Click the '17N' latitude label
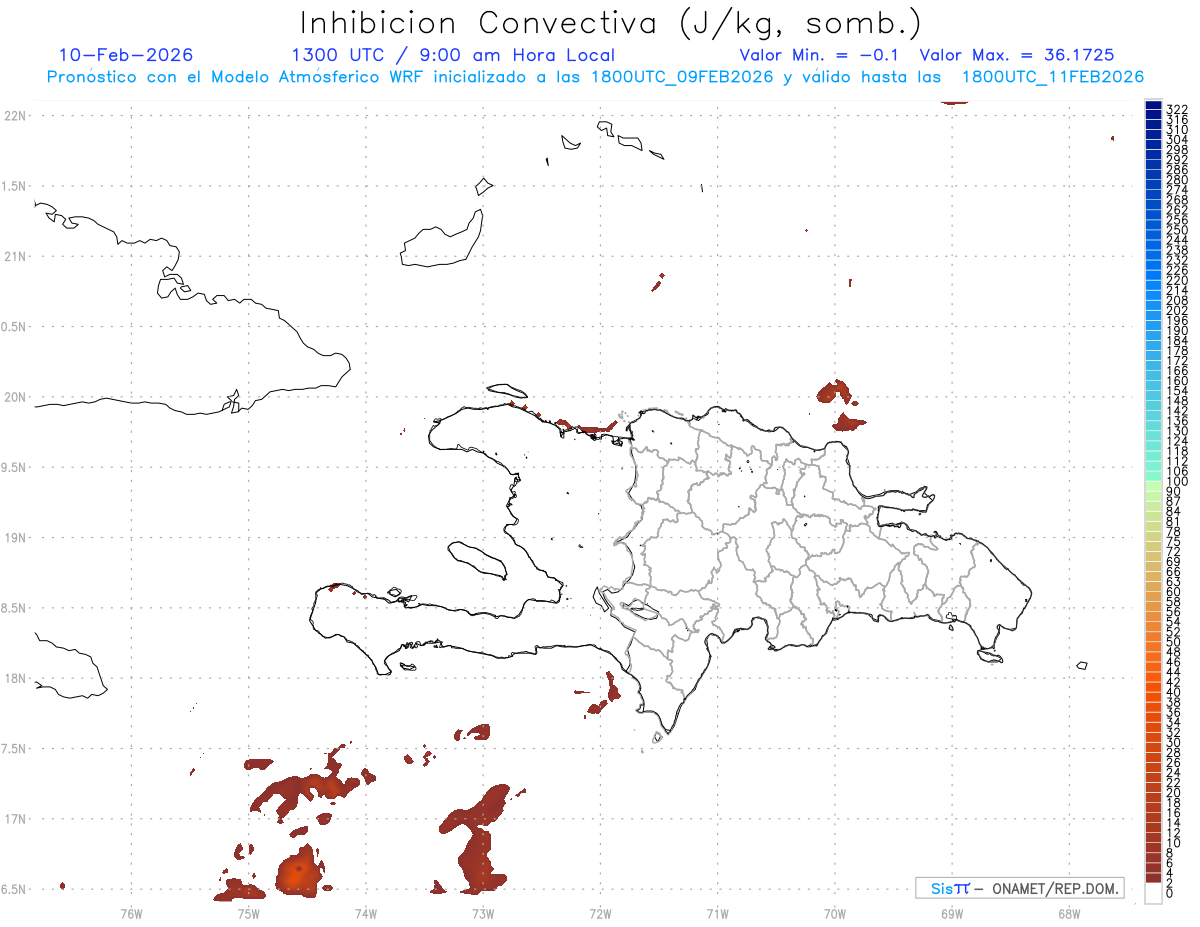This screenshot has height=927, width=1200. (x=15, y=819)
